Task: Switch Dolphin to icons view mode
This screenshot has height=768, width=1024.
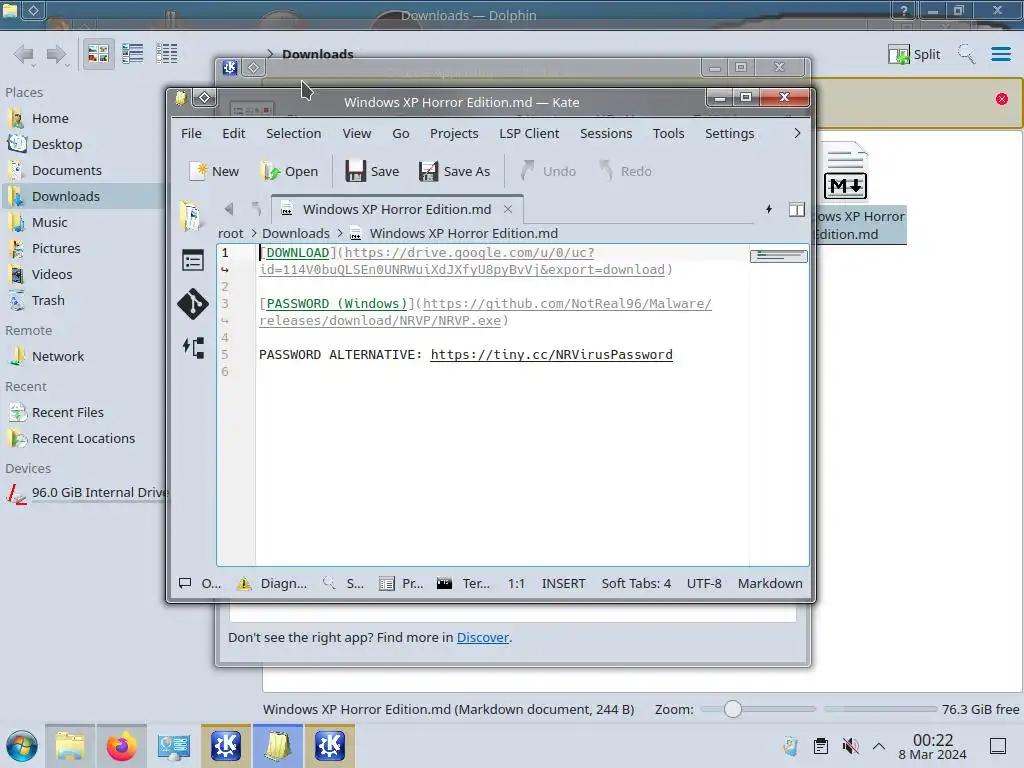Action: (98, 54)
